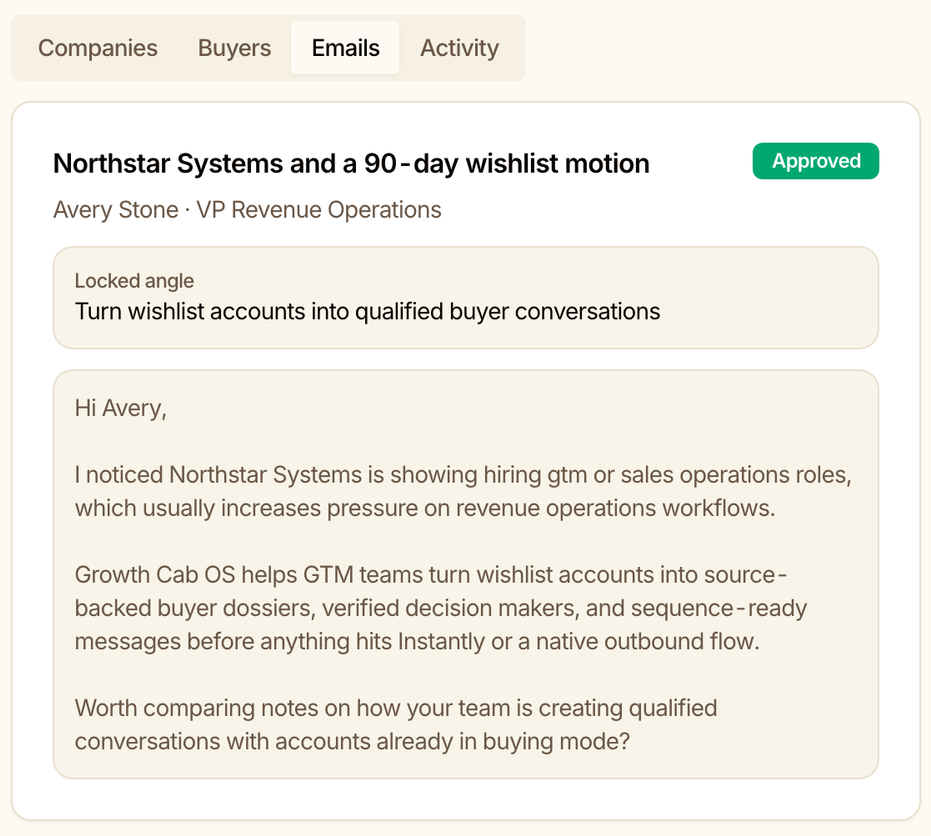Go to the Activity tab
931x836 pixels.
pos(460,48)
